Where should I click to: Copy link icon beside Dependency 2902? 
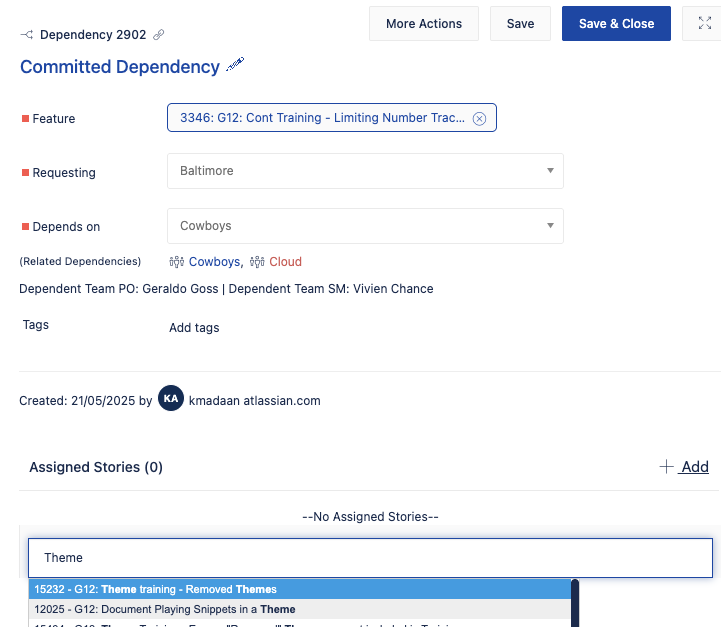159,34
